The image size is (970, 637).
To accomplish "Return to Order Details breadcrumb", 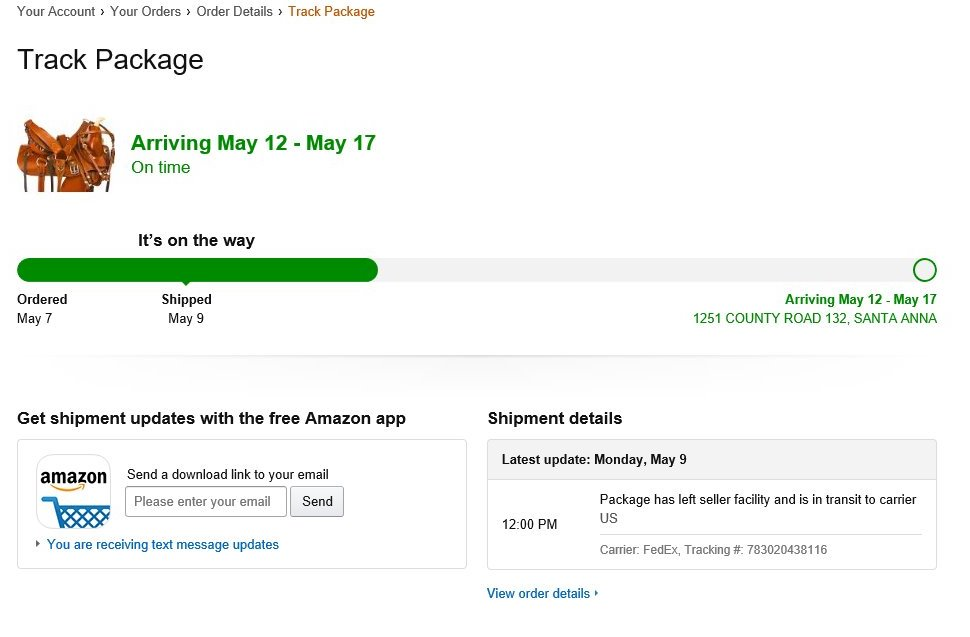I will tap(234, 11).
